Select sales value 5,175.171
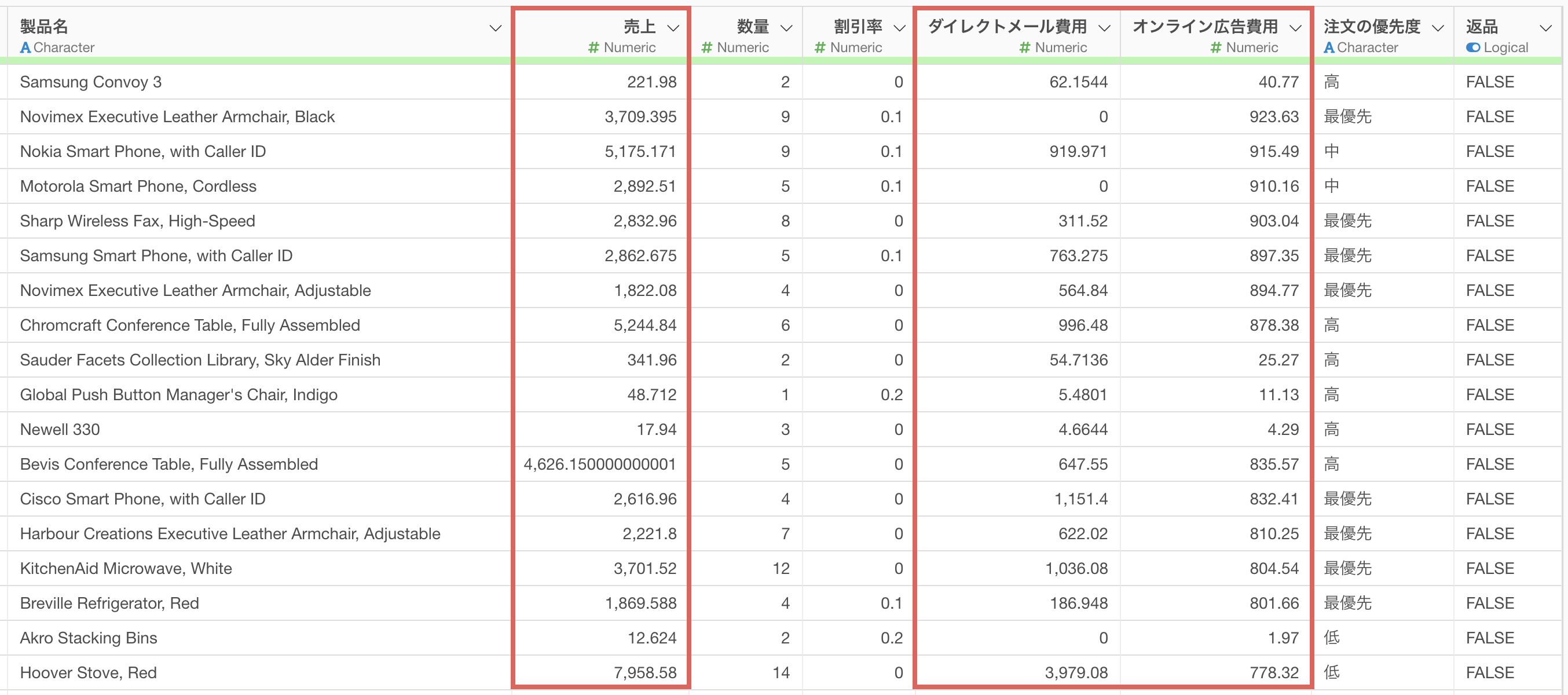The image size is (1568, 695). click(x=640, y=152)
